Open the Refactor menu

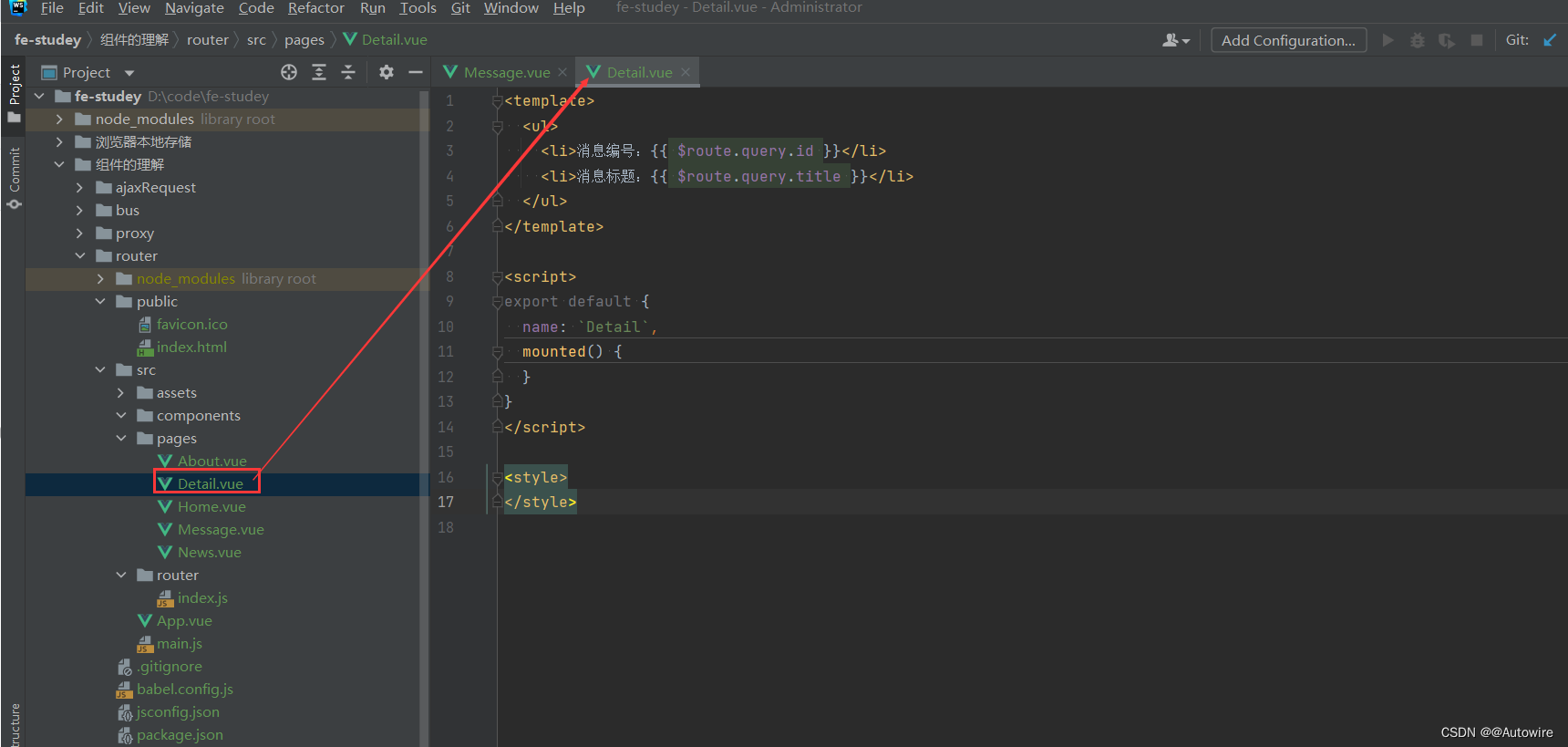coord(315,8)
